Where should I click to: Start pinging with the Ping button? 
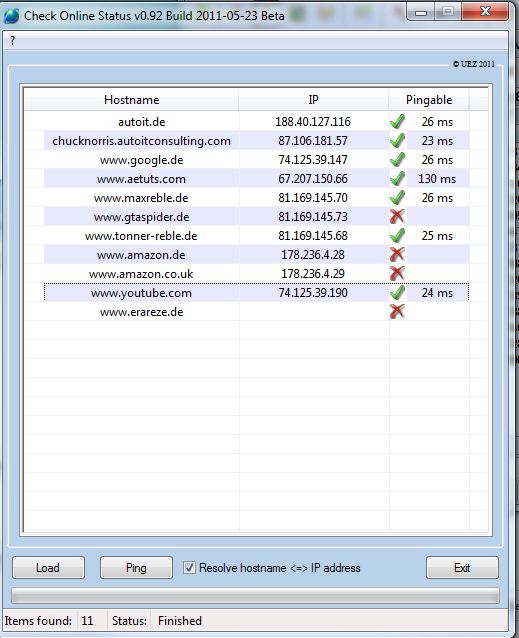136,567
